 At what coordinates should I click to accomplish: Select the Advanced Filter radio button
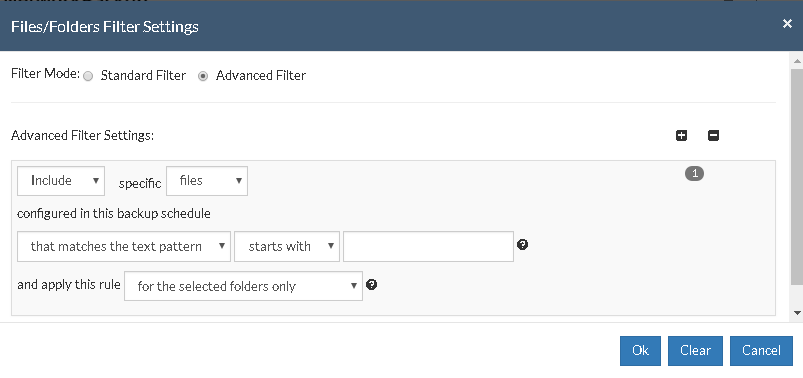tap(203, 76)
